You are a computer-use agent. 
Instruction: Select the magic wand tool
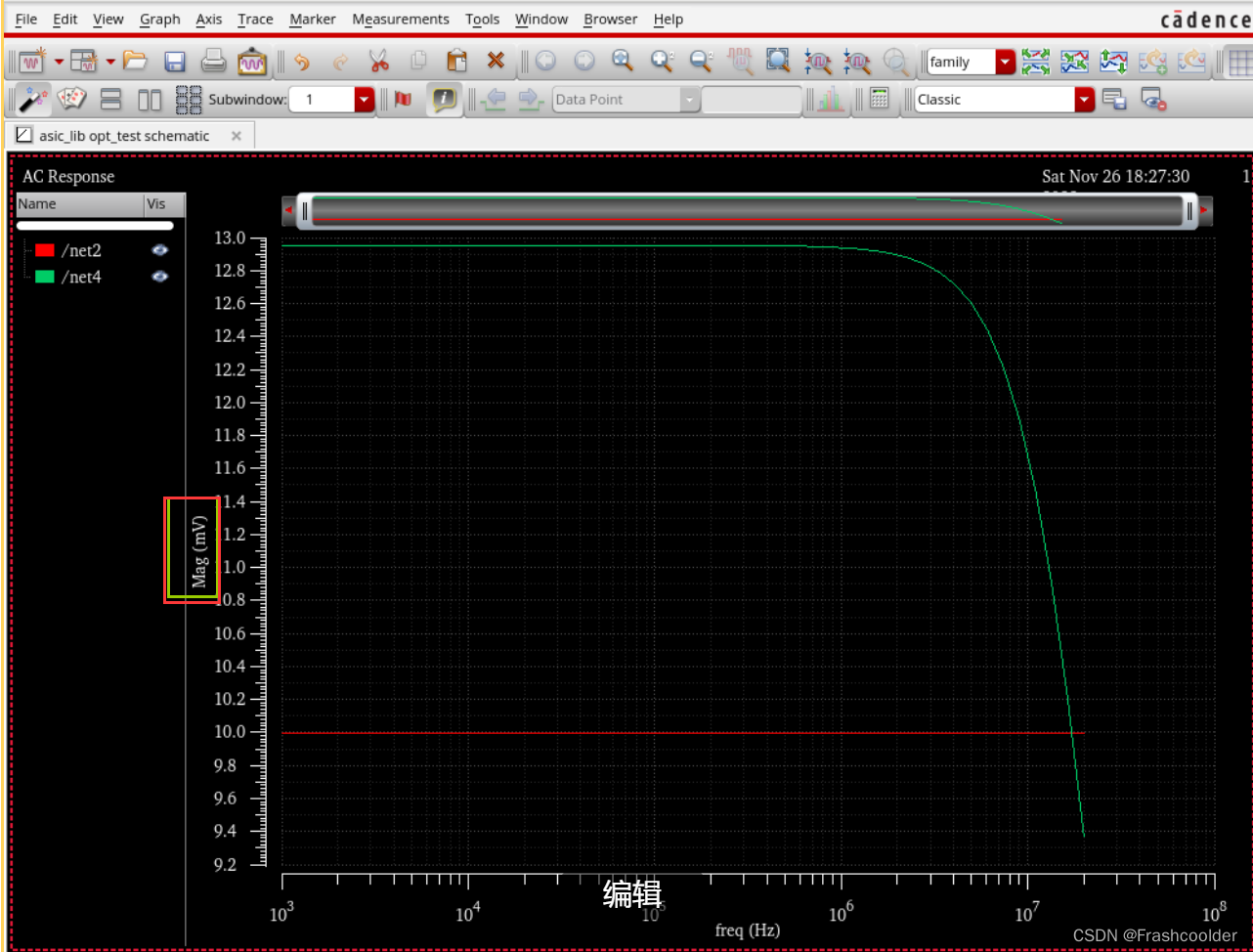pyautogui.click(x=33, y=100)
